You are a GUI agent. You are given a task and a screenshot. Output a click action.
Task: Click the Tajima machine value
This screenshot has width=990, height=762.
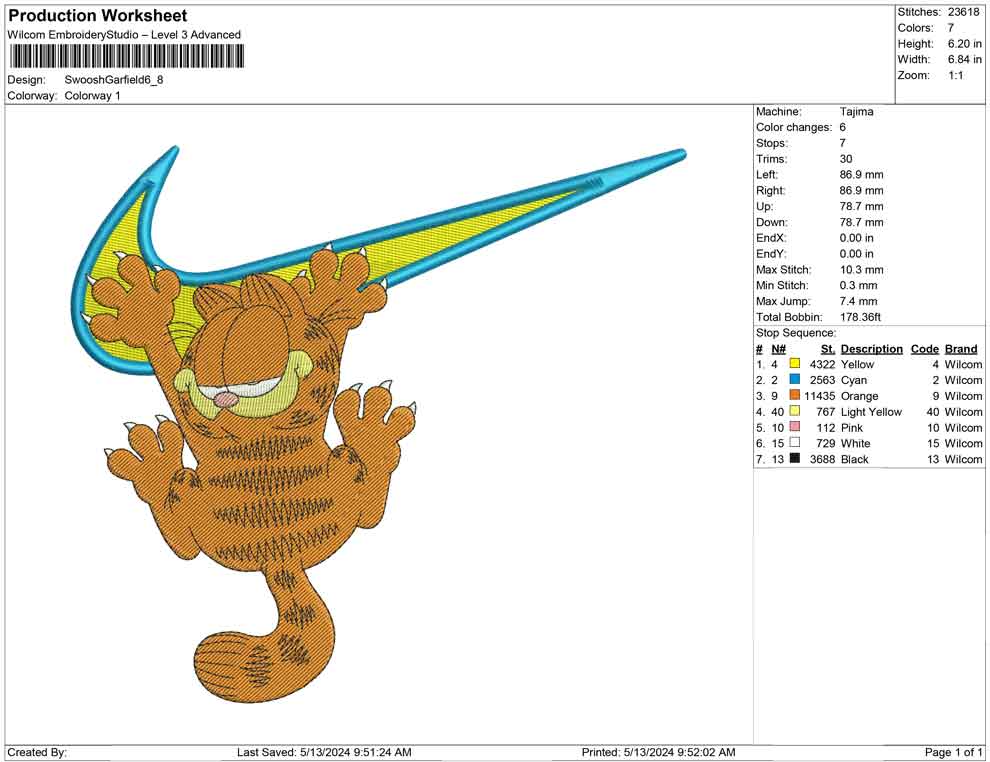click(x=856, y=112)
